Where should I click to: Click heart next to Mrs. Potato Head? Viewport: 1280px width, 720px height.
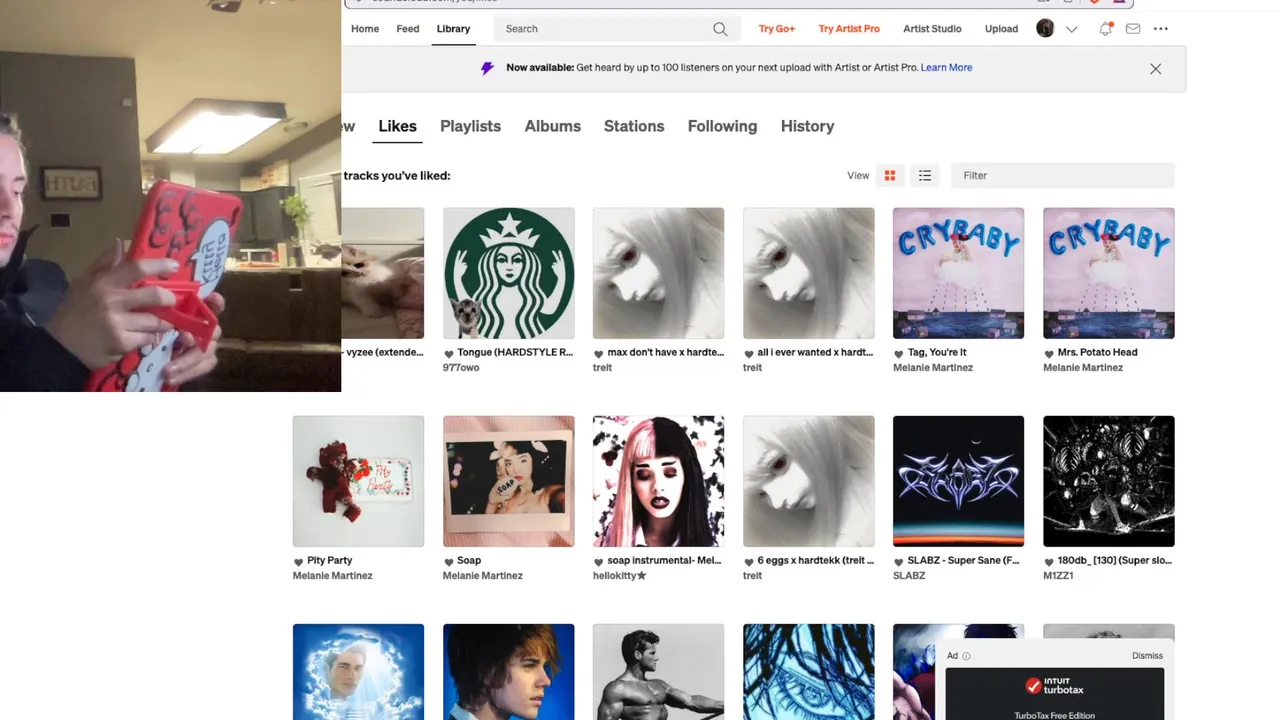coord(1049,354)
